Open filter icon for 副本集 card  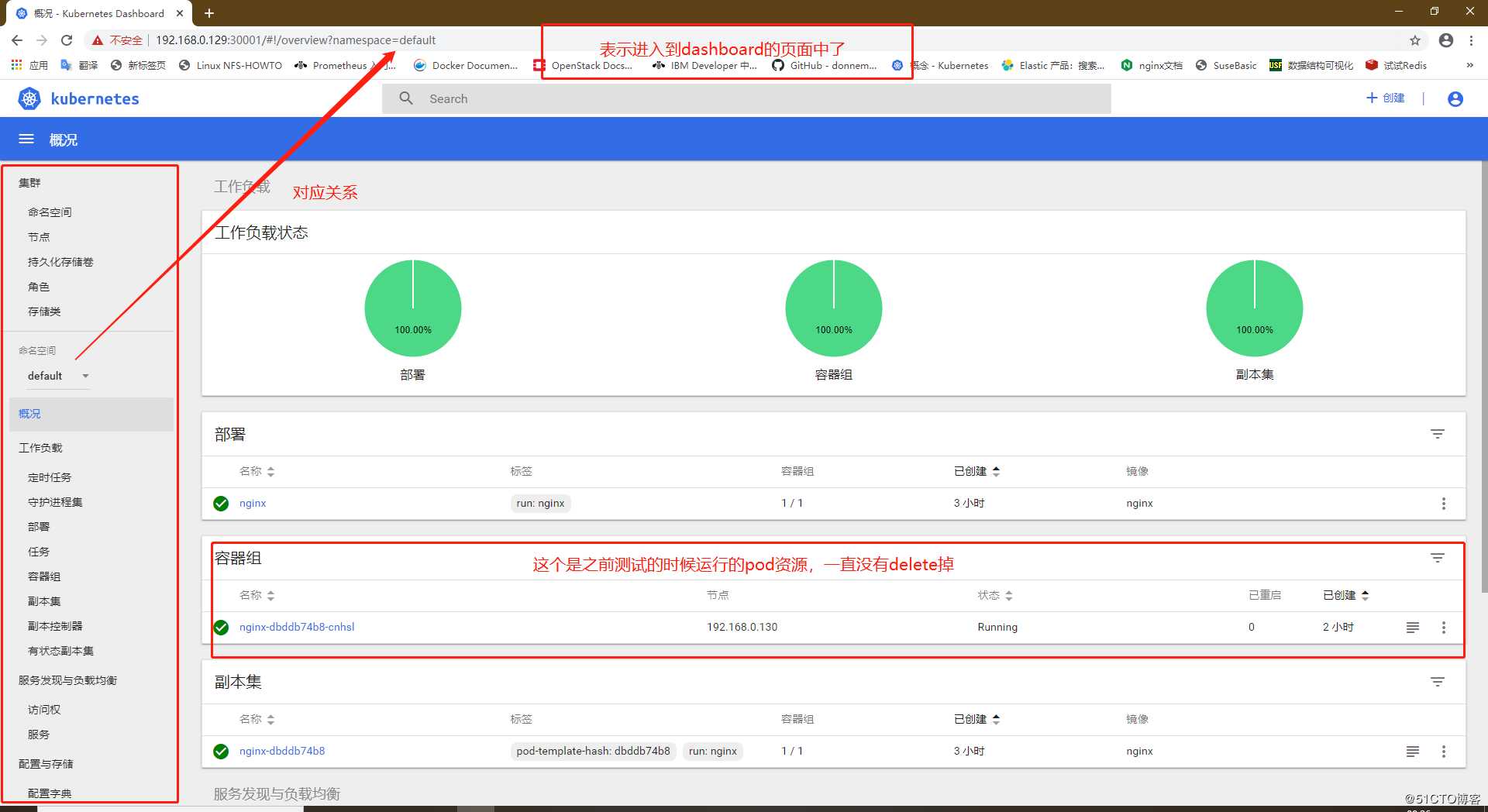(1438, 682)
